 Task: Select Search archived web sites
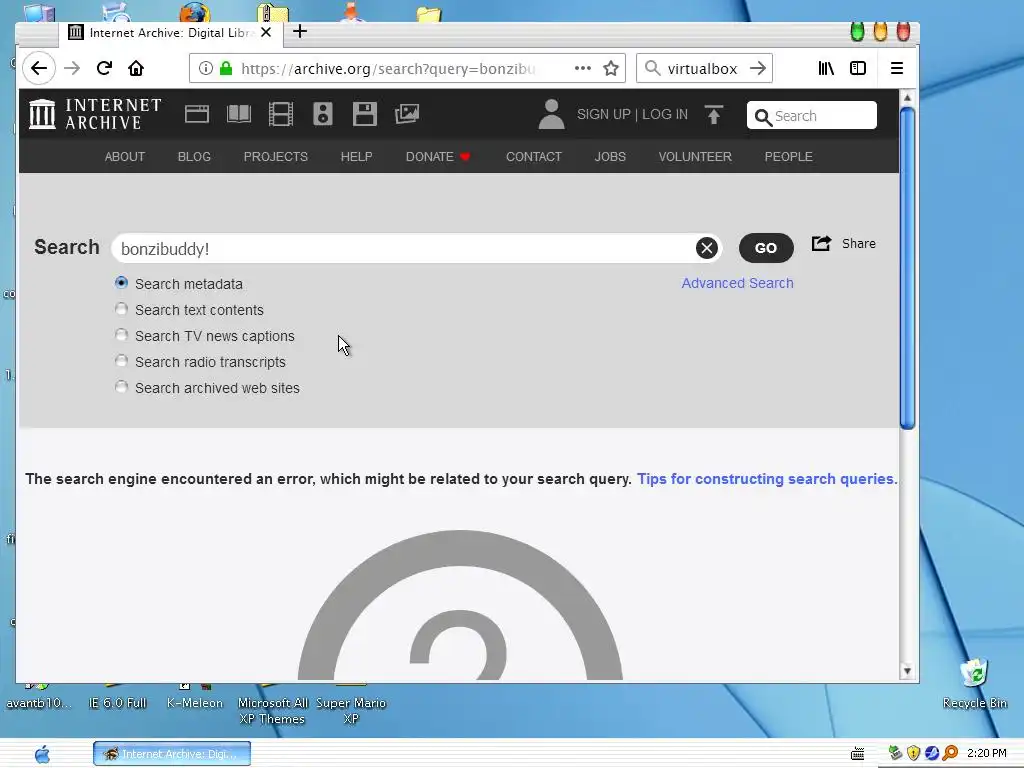(121, 387)
